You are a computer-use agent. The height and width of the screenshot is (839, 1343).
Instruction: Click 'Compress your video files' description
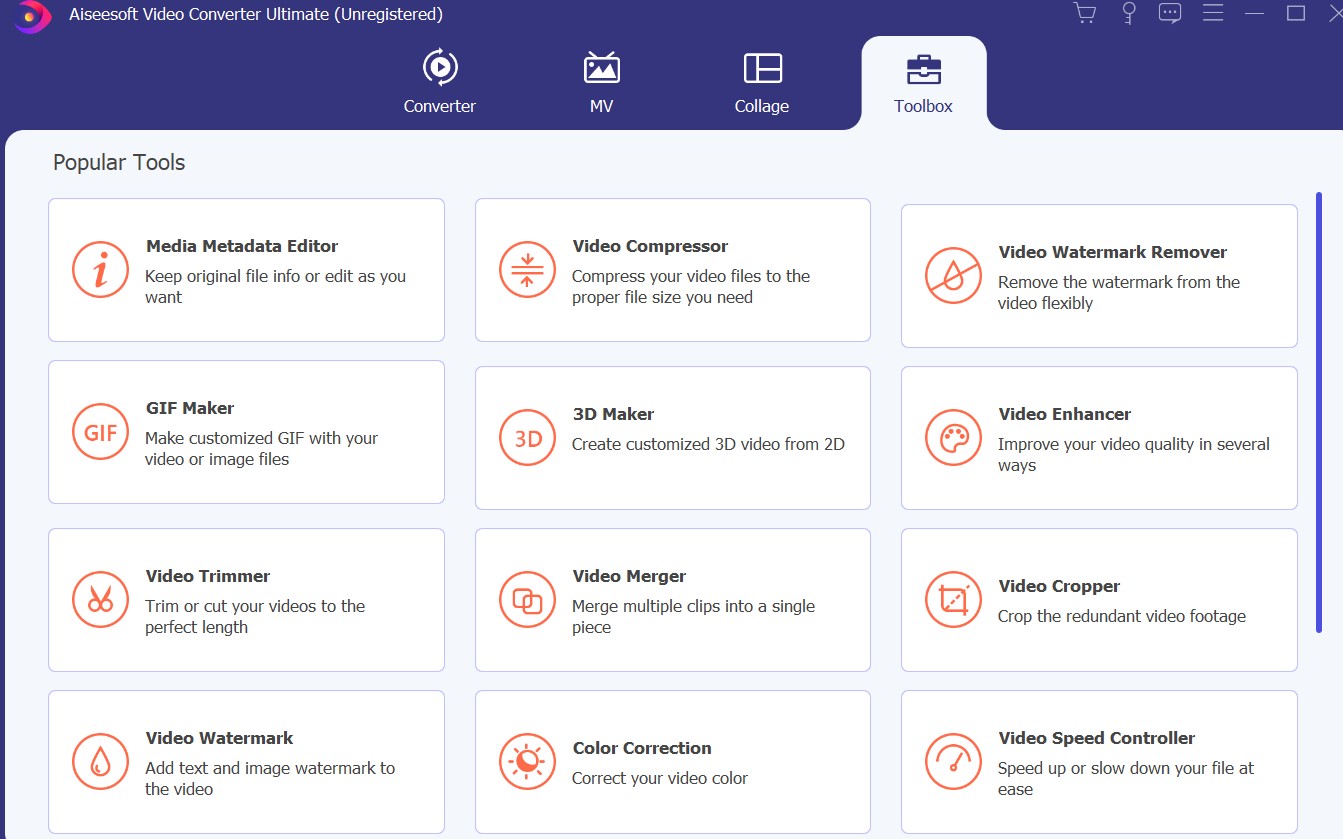691,287
